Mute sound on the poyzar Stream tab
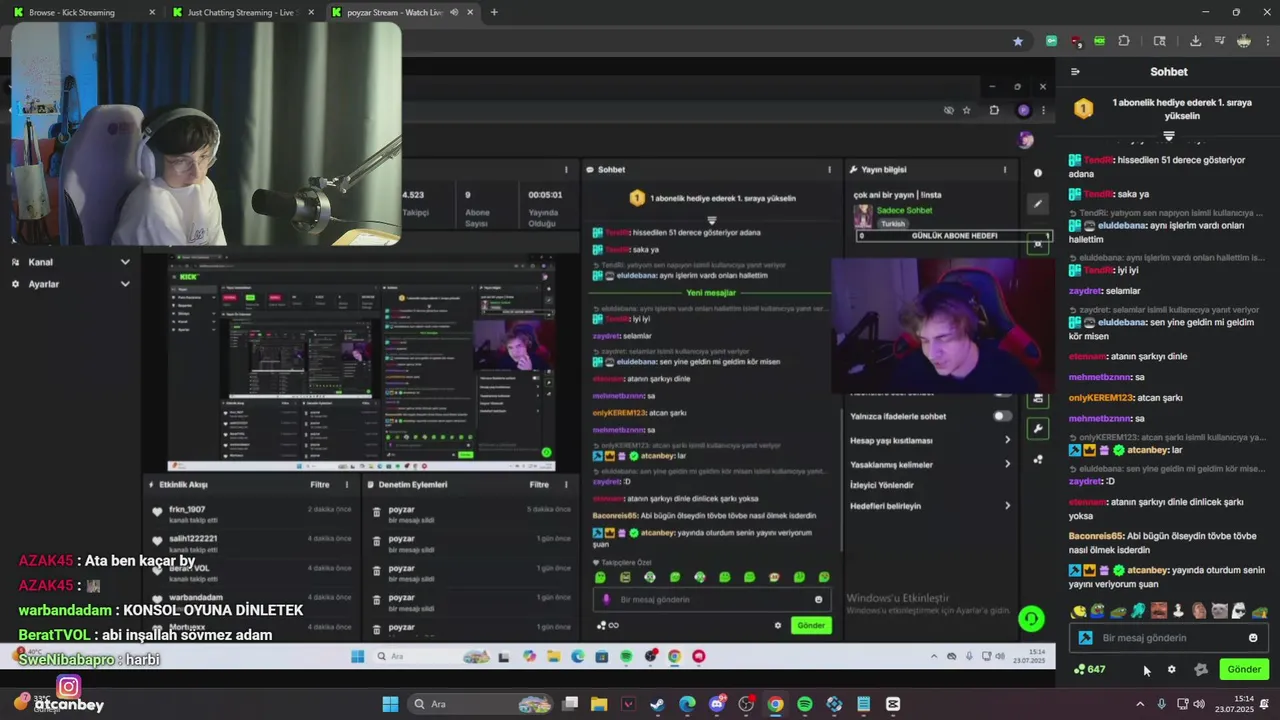Viewport: 1280px width, 720px height. point(454,12)
